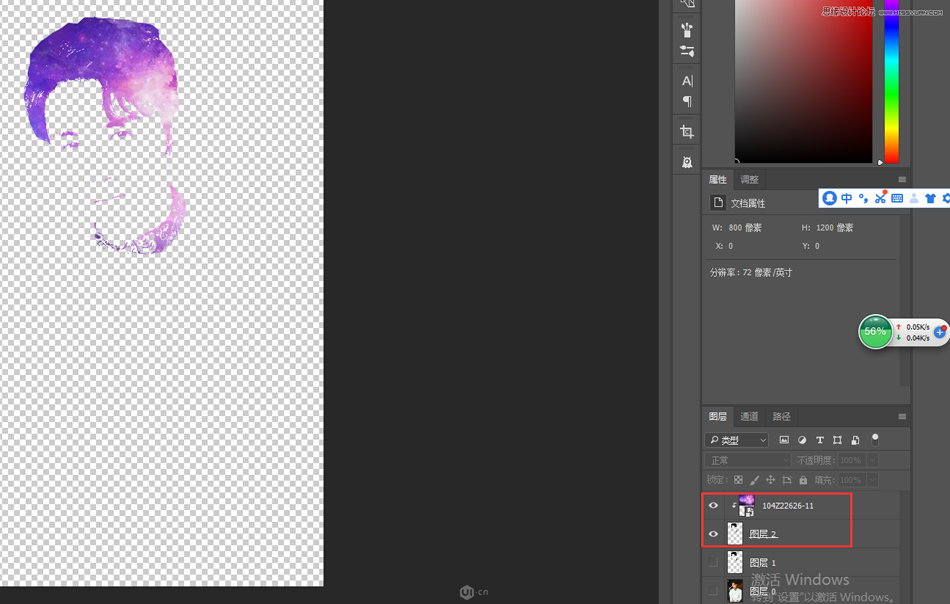Image resolution: width=950 pixels, height=604 pixels.
Task: Hide the 104Z22626-11 layer
Action: 713,505
